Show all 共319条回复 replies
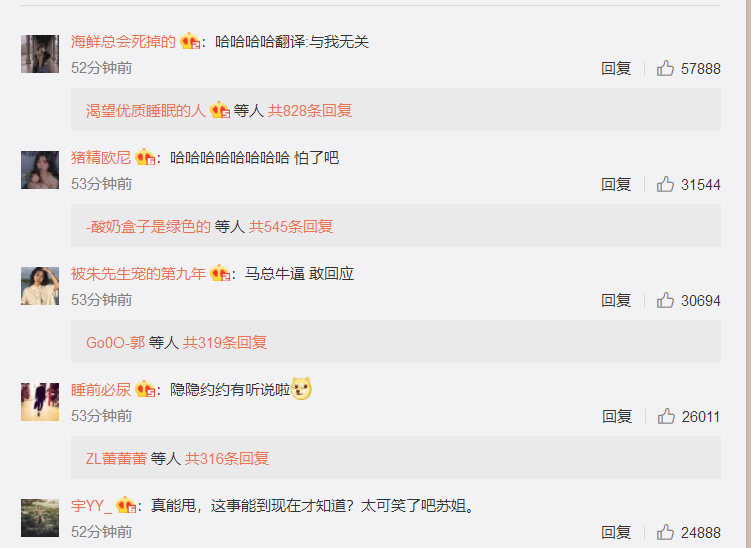The width and height of the screenshot is (751, 548). click(x=225, y=342)
